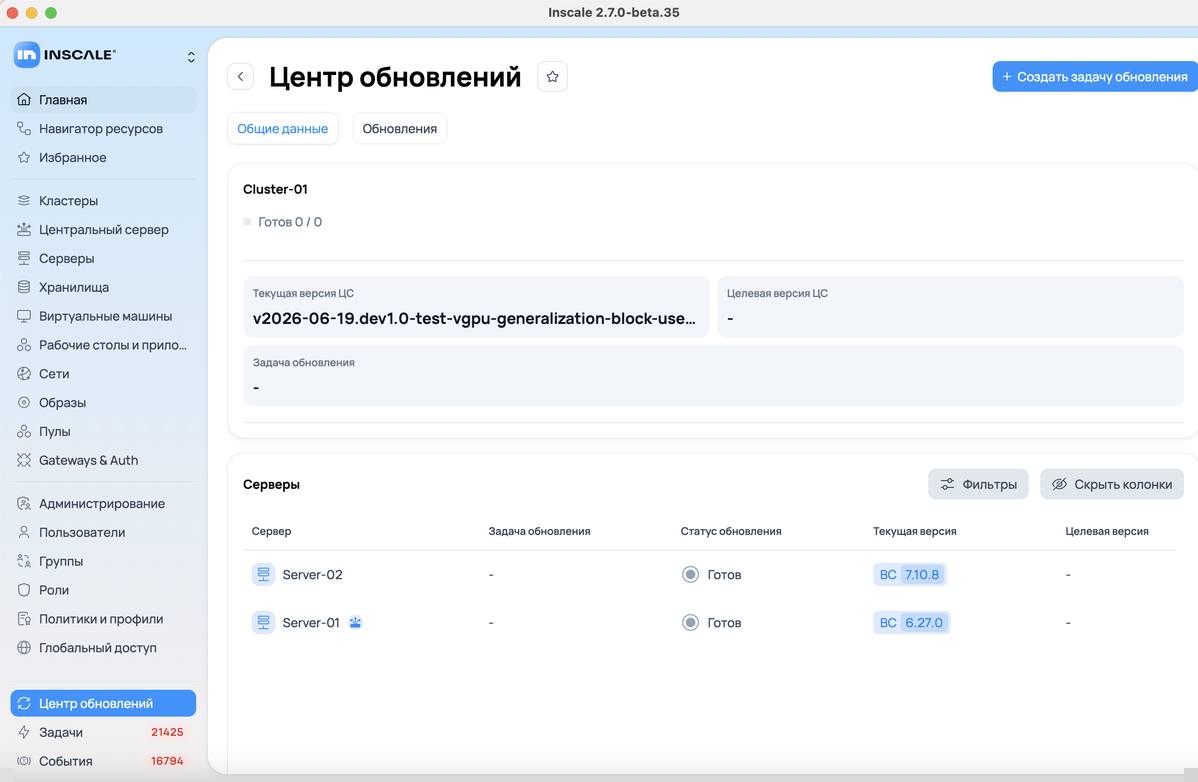
Task: Click the Политики и профили icon
Action: click(x=24, y=619)
